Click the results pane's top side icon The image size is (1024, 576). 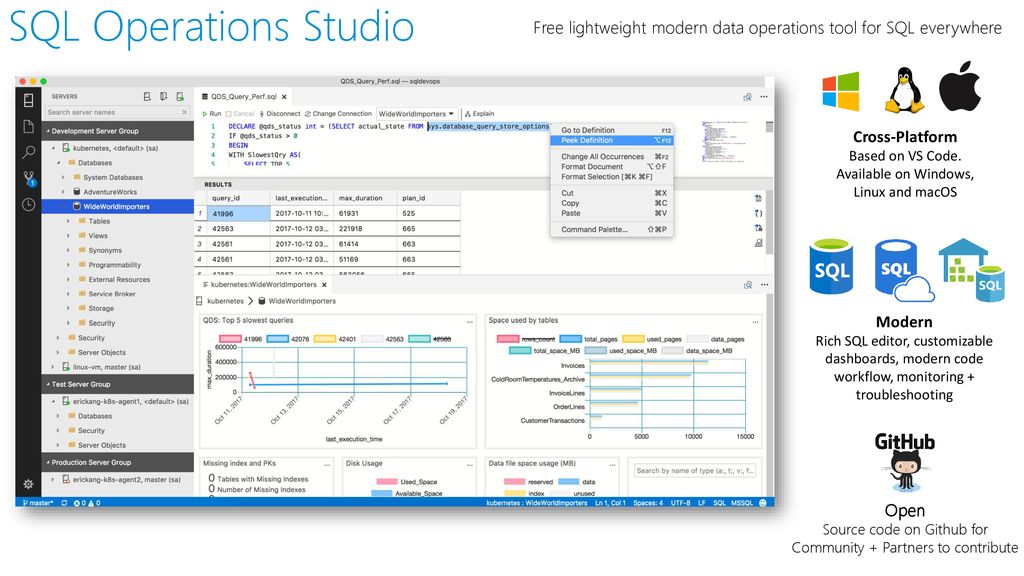[x=758, y=198]
